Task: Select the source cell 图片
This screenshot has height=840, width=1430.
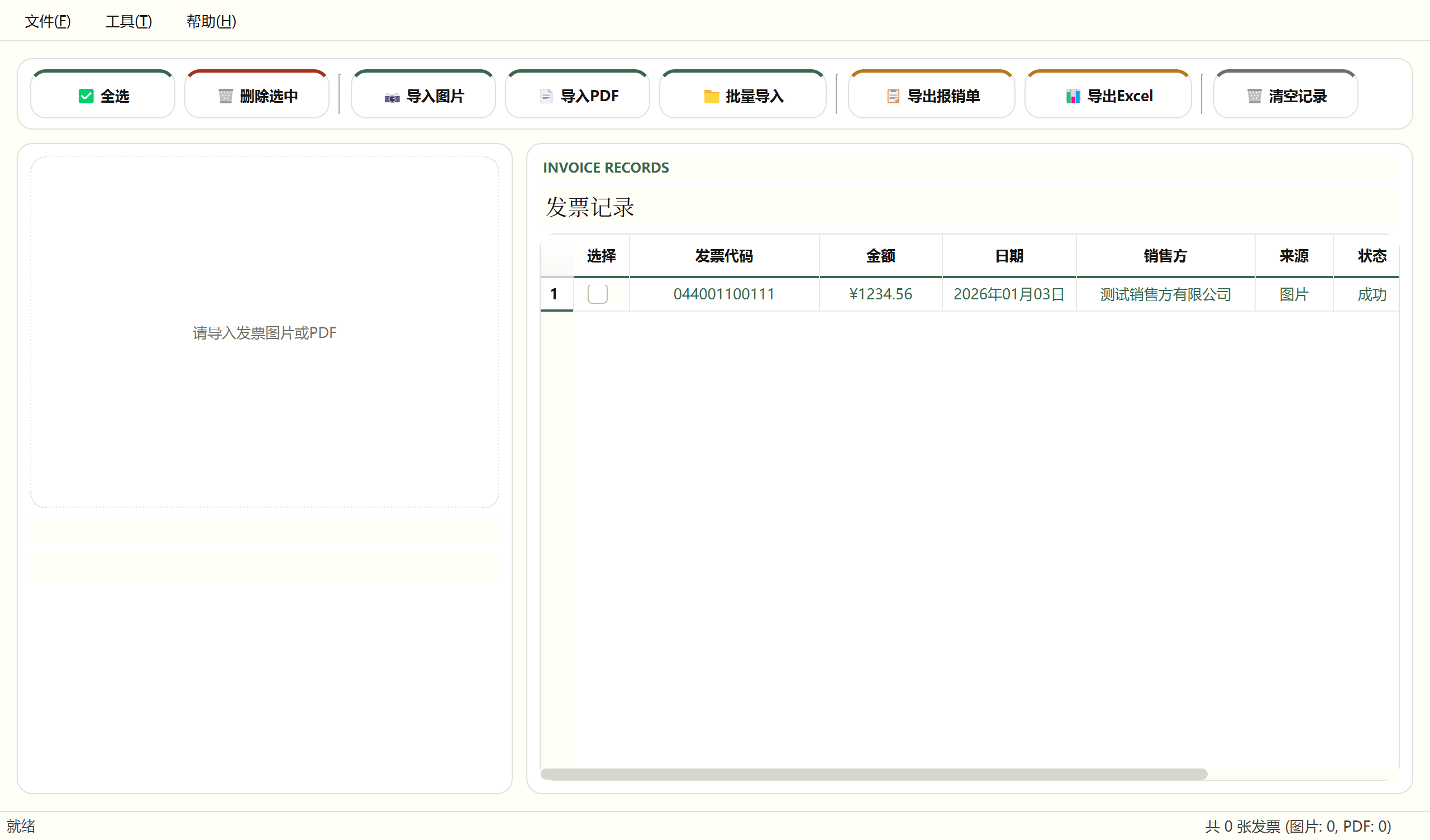Action: (1294, 294)
